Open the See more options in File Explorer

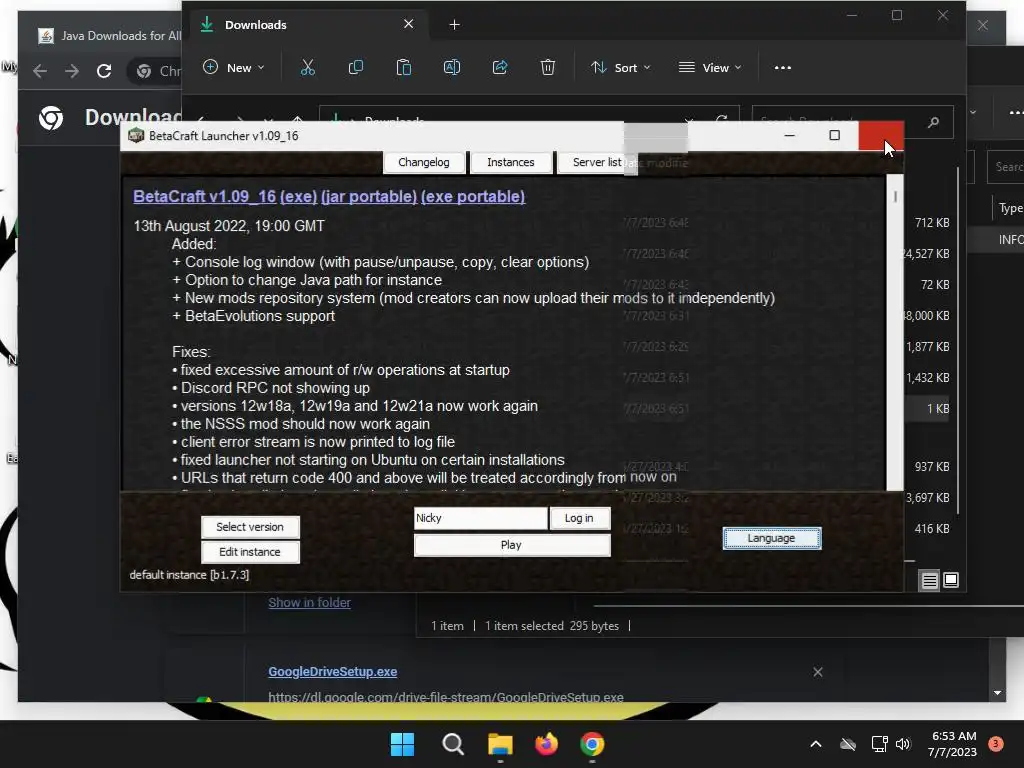782,67
